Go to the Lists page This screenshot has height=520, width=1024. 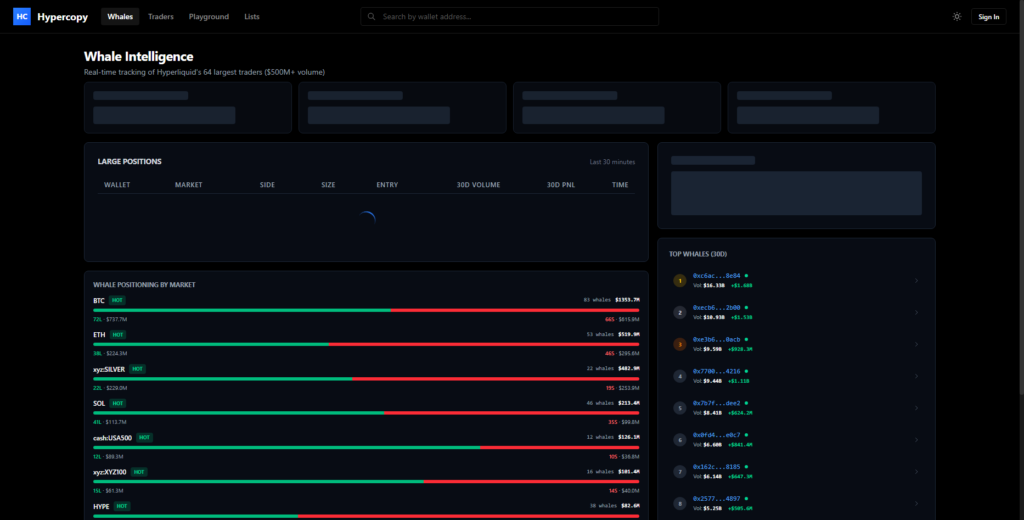coord(252,17)
